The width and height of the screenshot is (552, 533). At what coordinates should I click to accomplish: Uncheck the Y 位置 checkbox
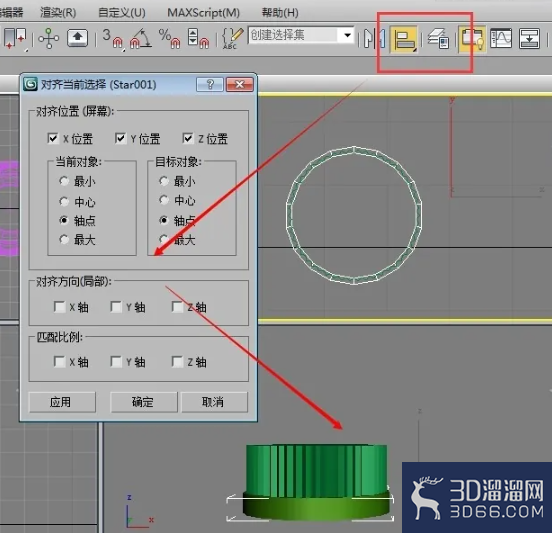pyautogui.click(x=120, y=138)
